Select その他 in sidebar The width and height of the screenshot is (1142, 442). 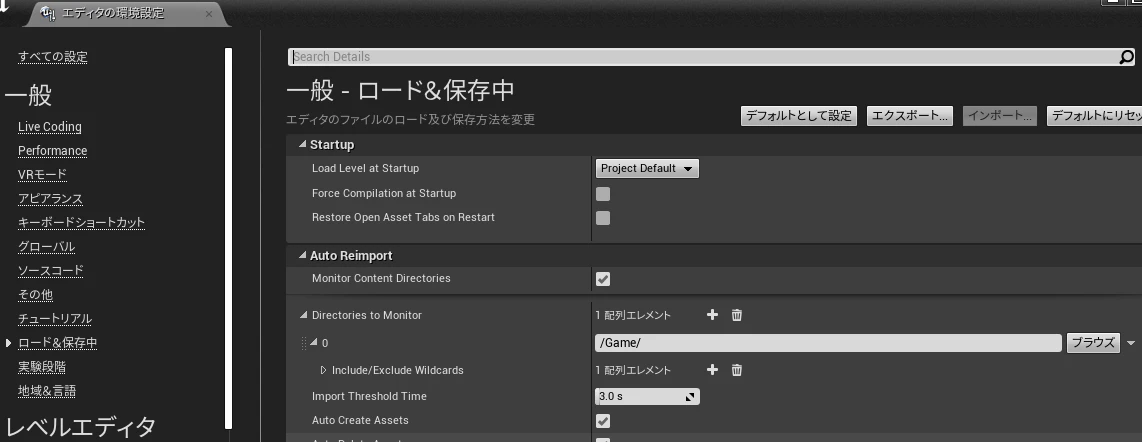click(35, 295)
